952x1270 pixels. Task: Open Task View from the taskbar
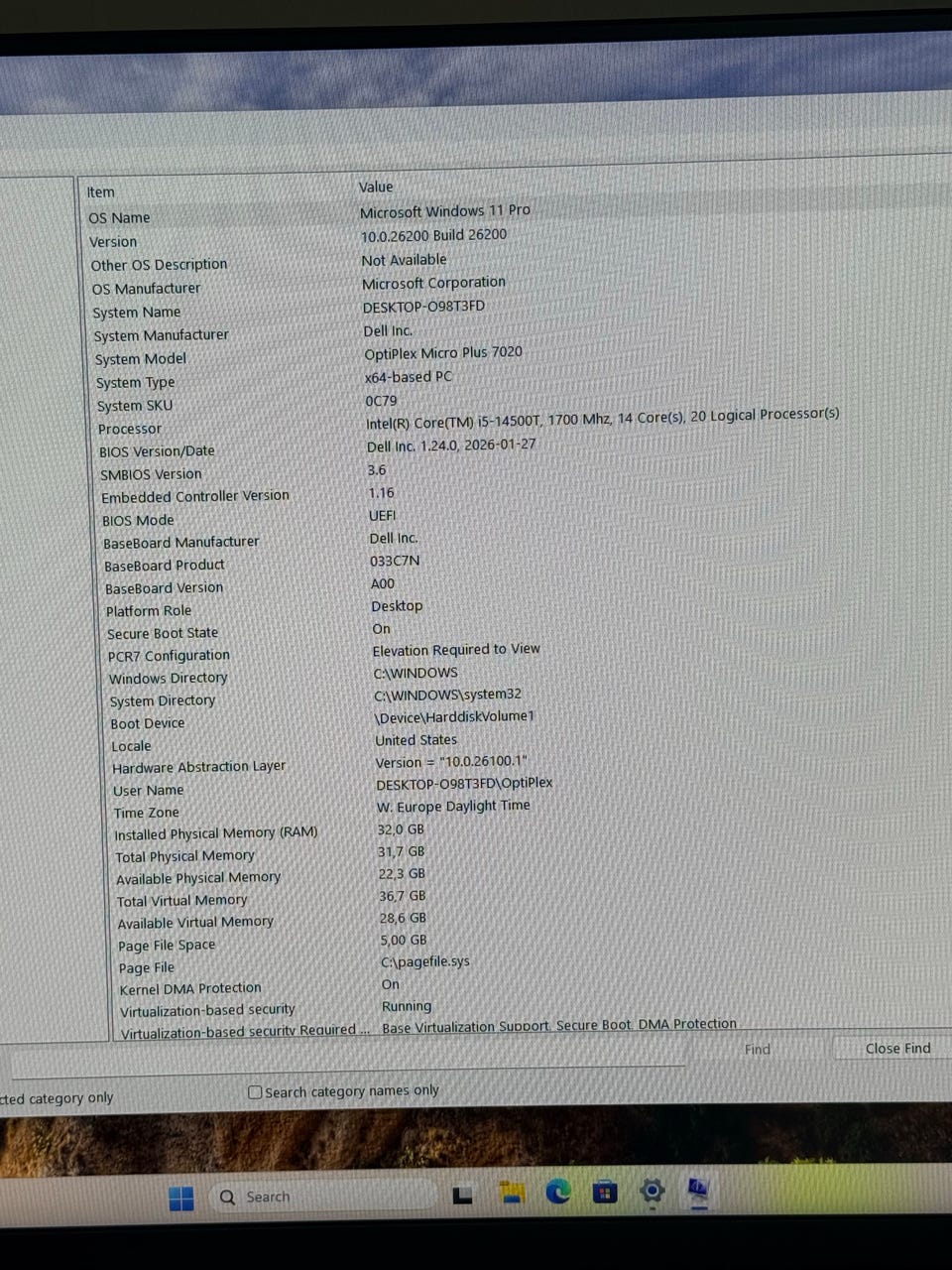click(462, 1196)
